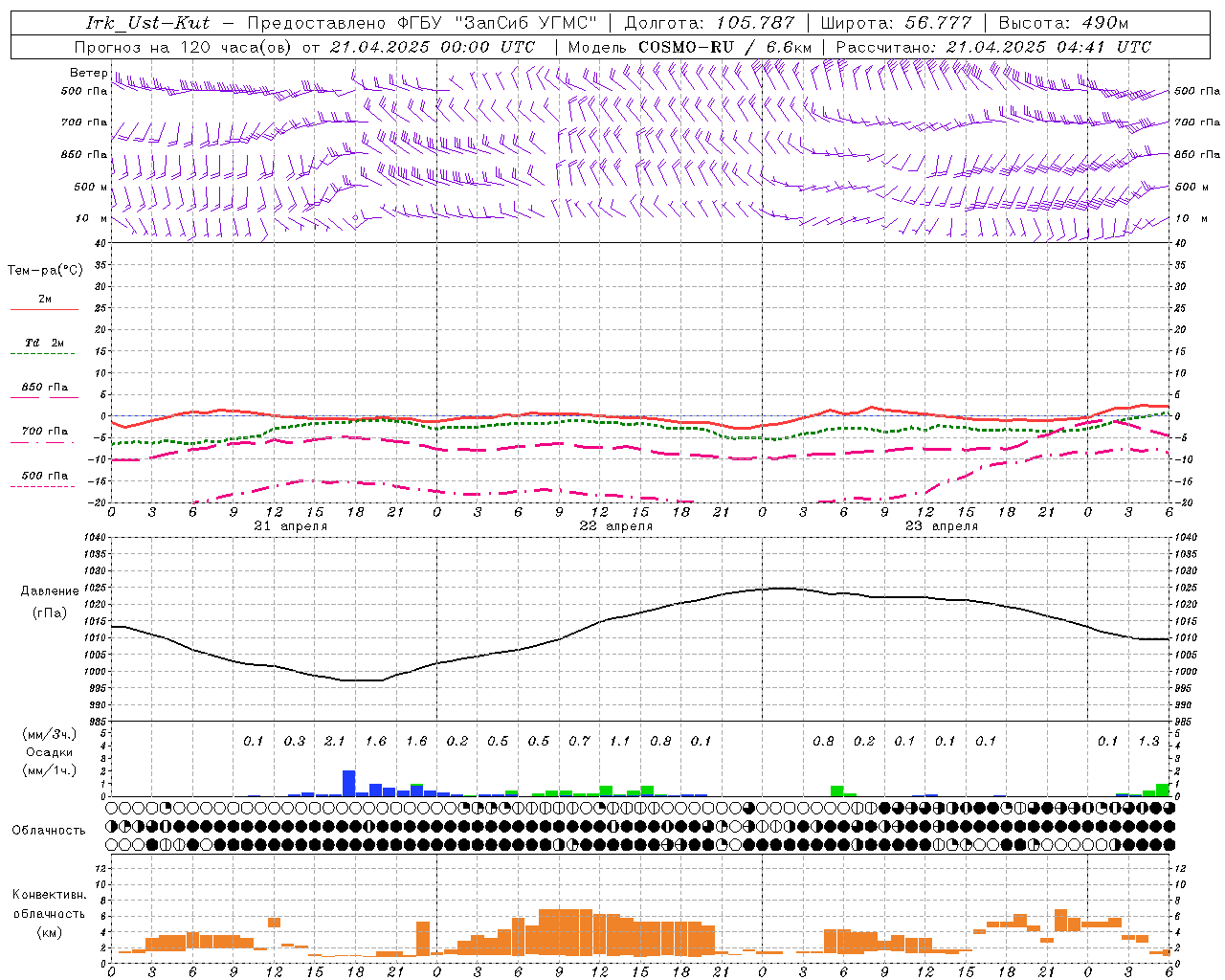Click the 3-hour precipitation value 2.1
Image resolution: width=1225 pixels, height=980 pixels.
click(x=334, y=741)
